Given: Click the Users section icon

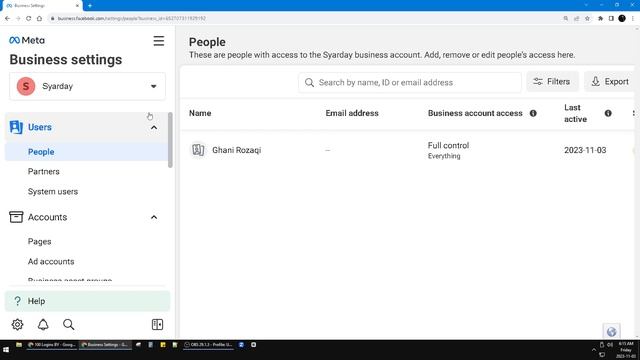Looking at the screenshot, I should click(x=16, y=127).
